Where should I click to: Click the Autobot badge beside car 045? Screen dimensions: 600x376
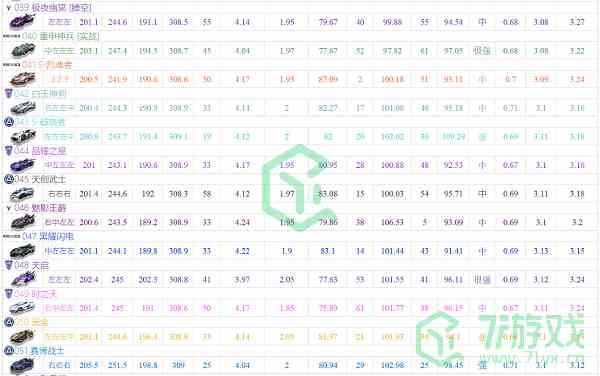pos(8,179)
